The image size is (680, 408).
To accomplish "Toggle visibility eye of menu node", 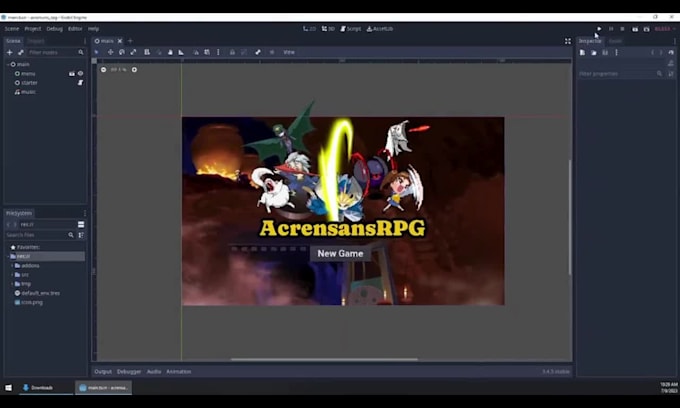I will [x=80, y=74].
